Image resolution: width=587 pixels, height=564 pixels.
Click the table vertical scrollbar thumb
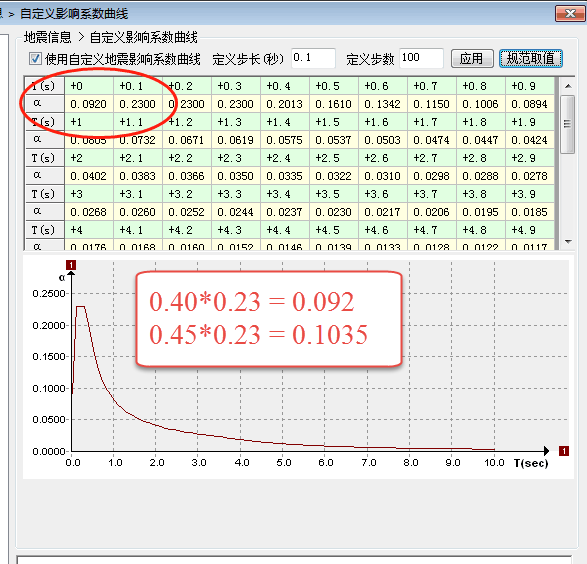pyautogui.click(x=568, y=124)
